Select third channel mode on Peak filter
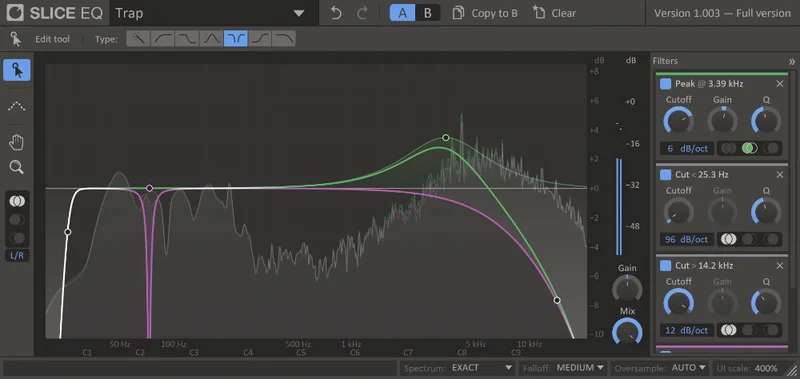This screenshot has height=379, width=800. (771, 148)
